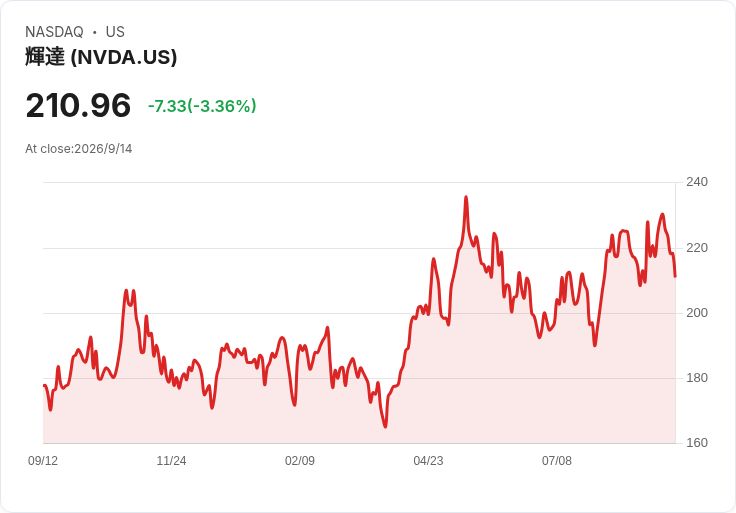Click the 200 price axis label
This screenshot has height=513, width=736.
click(697, 313)
